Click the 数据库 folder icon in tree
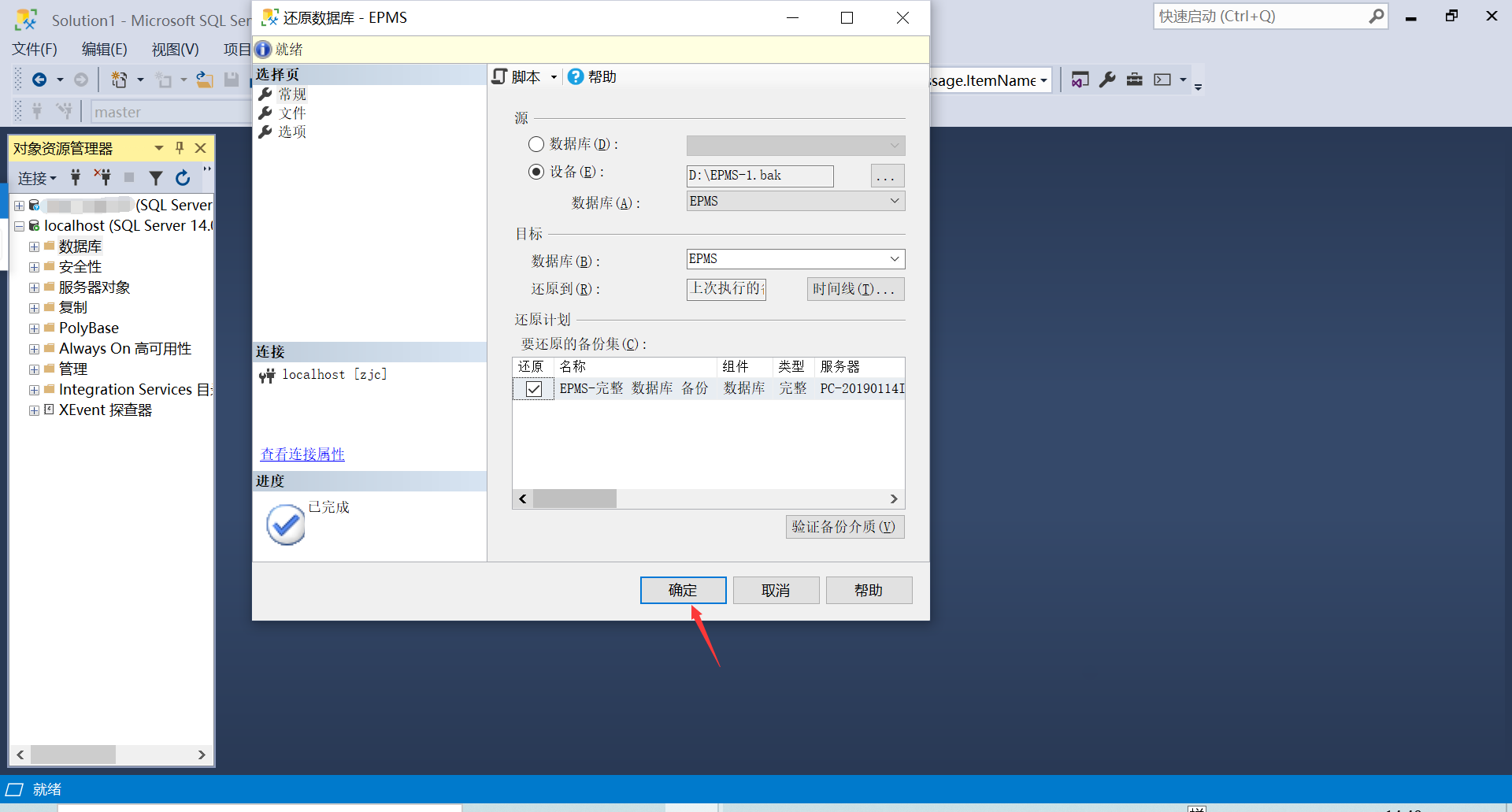Image resolution: width=1512 pixels, height=812 pixels. click(49, 246)
